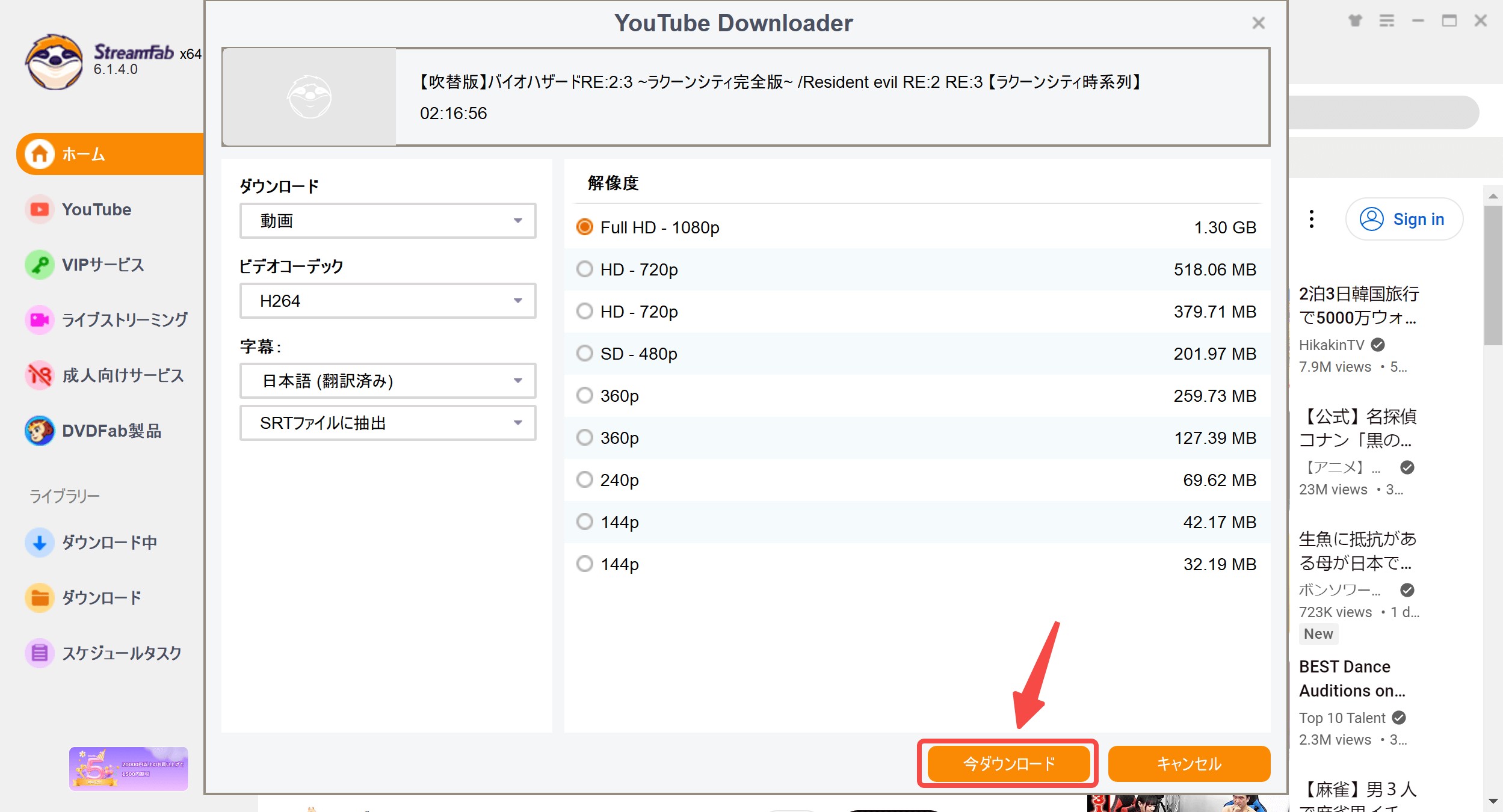Click the skin shirt icon in title bar

pos(1355,21)
